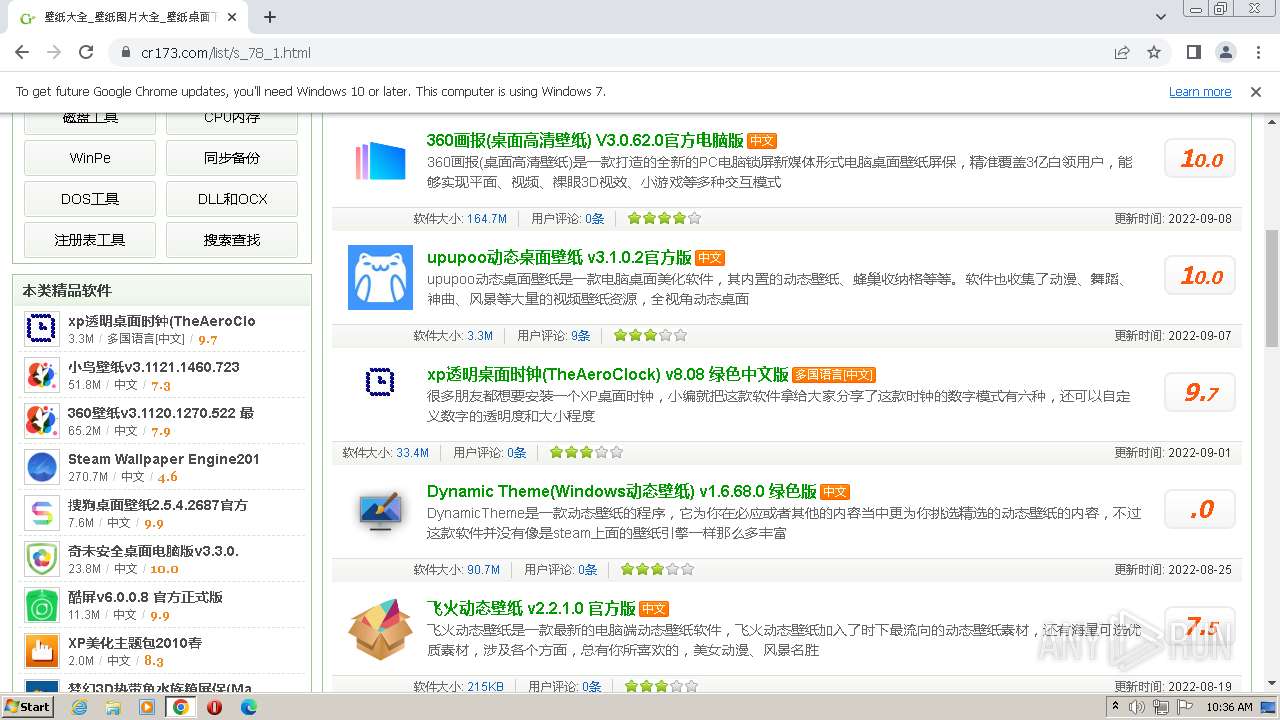Toggle the browser side panel icon
Screen dimensions: 1280x720
1193,52
